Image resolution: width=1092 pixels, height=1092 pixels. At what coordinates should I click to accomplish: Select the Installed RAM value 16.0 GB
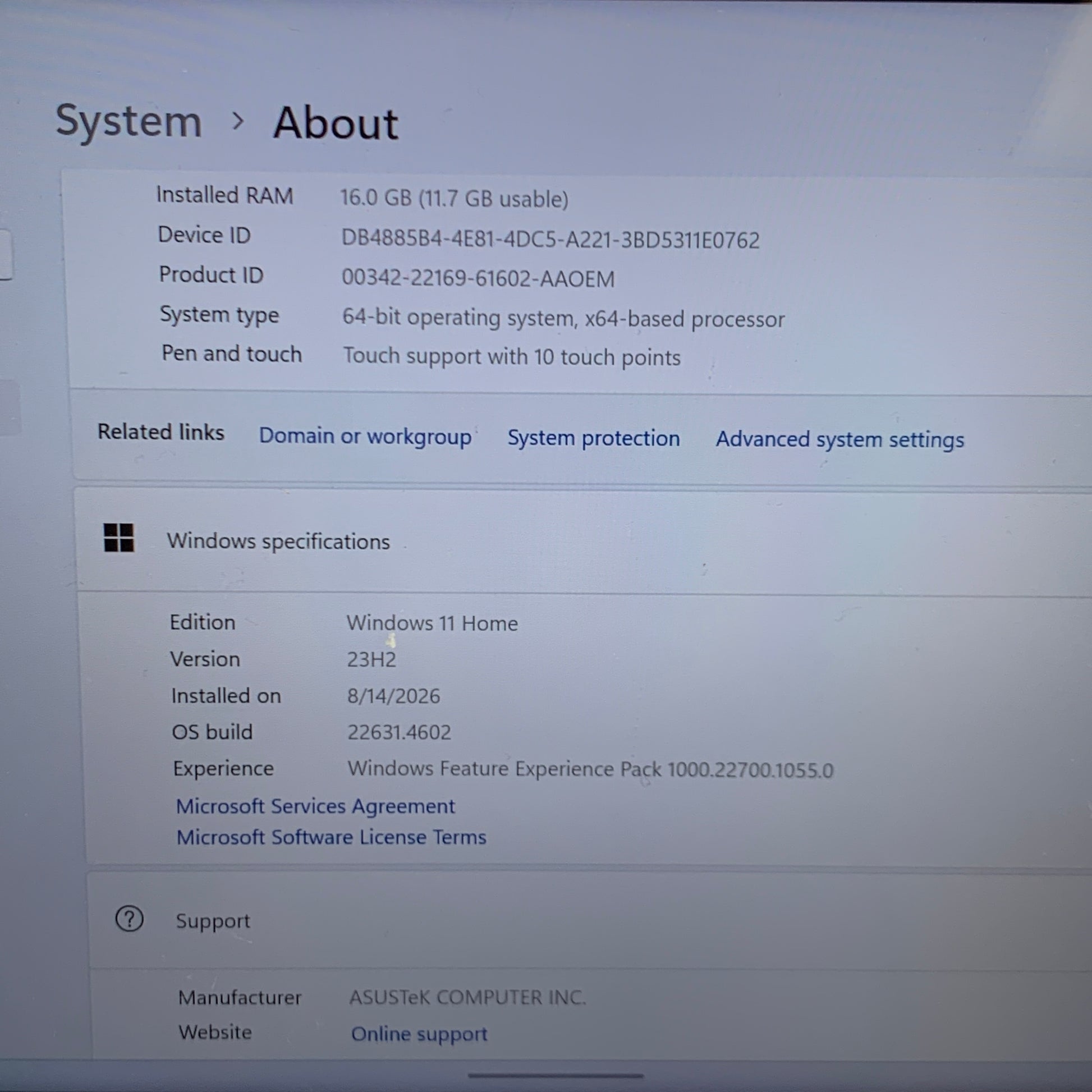454,198
